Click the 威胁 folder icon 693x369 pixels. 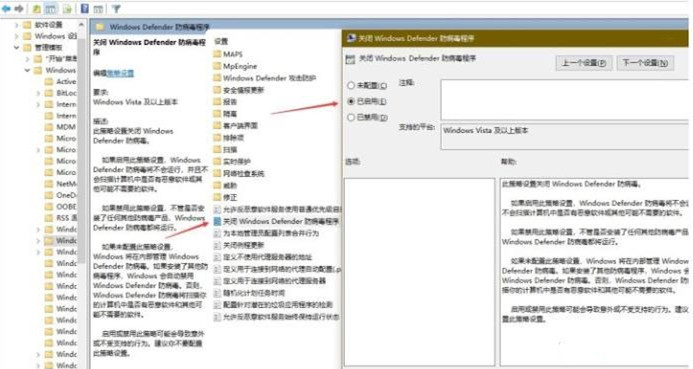[x=217, y=185]
